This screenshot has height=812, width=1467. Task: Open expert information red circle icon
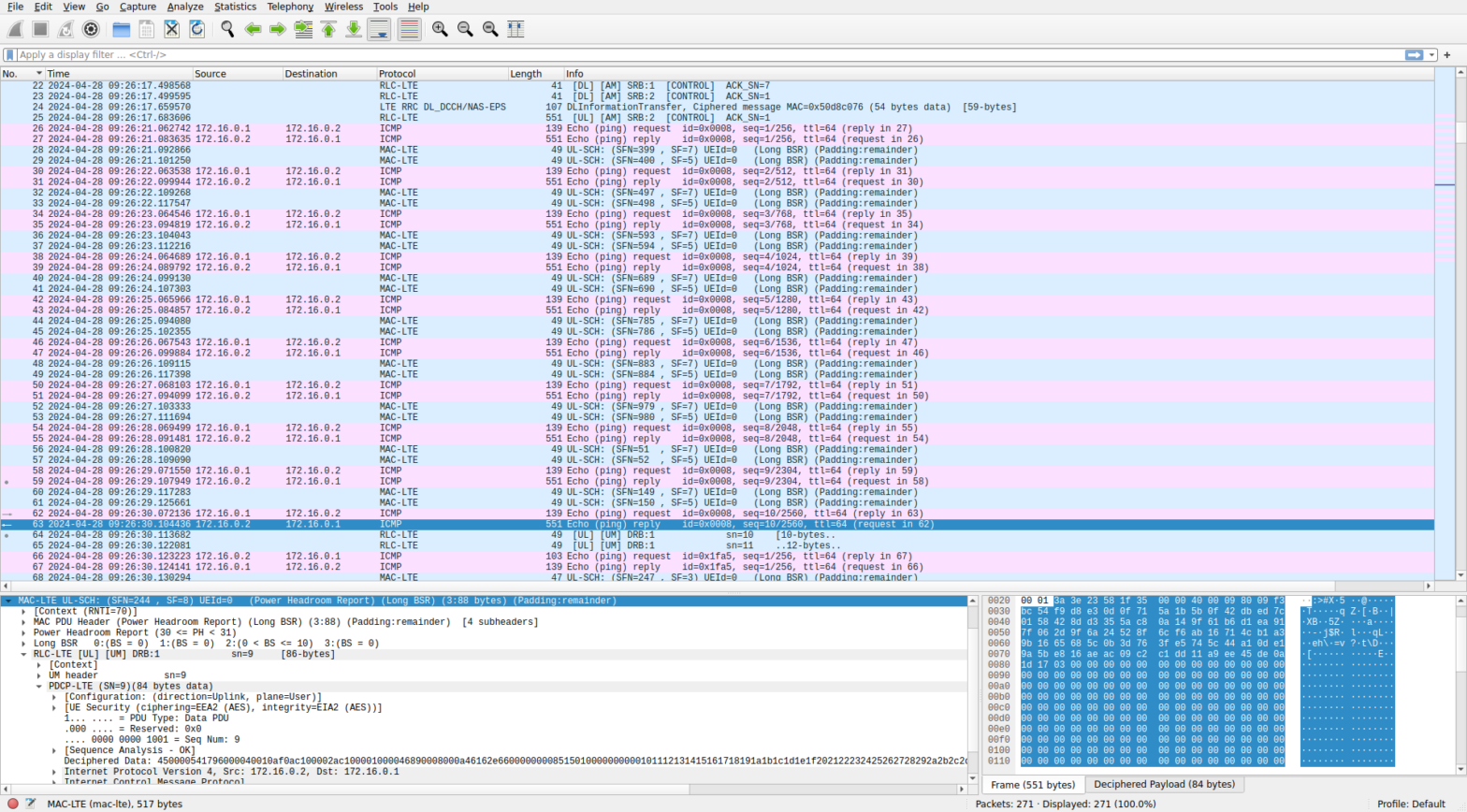click(x=13, y=804)
